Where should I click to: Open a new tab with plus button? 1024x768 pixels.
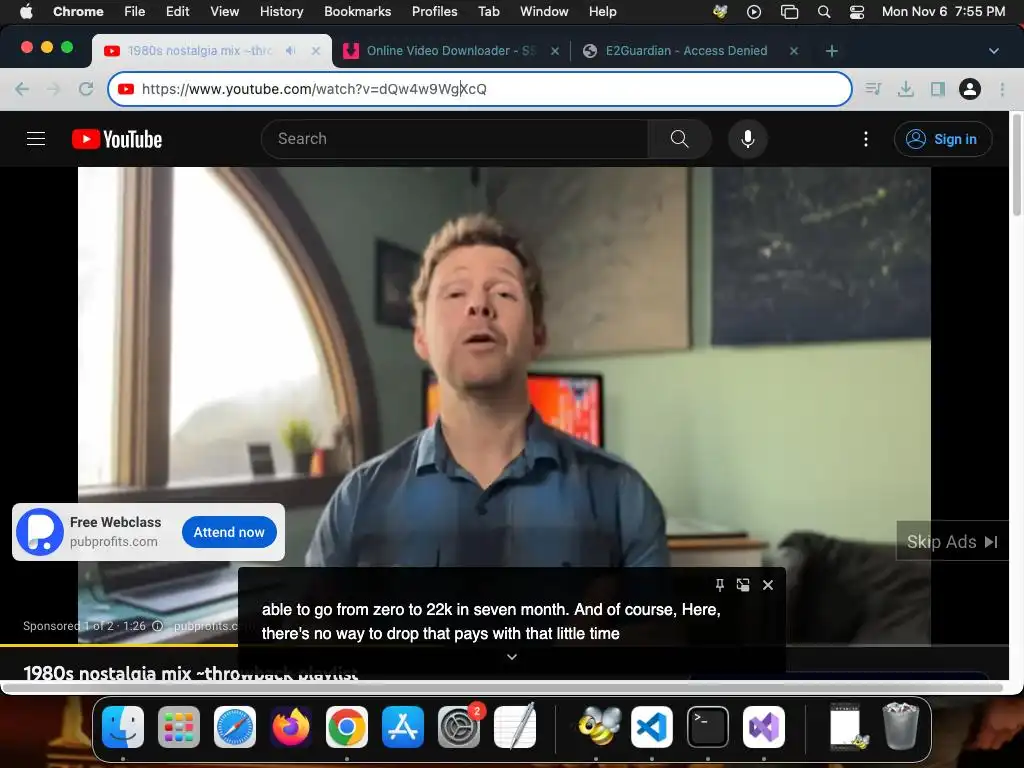831,50
